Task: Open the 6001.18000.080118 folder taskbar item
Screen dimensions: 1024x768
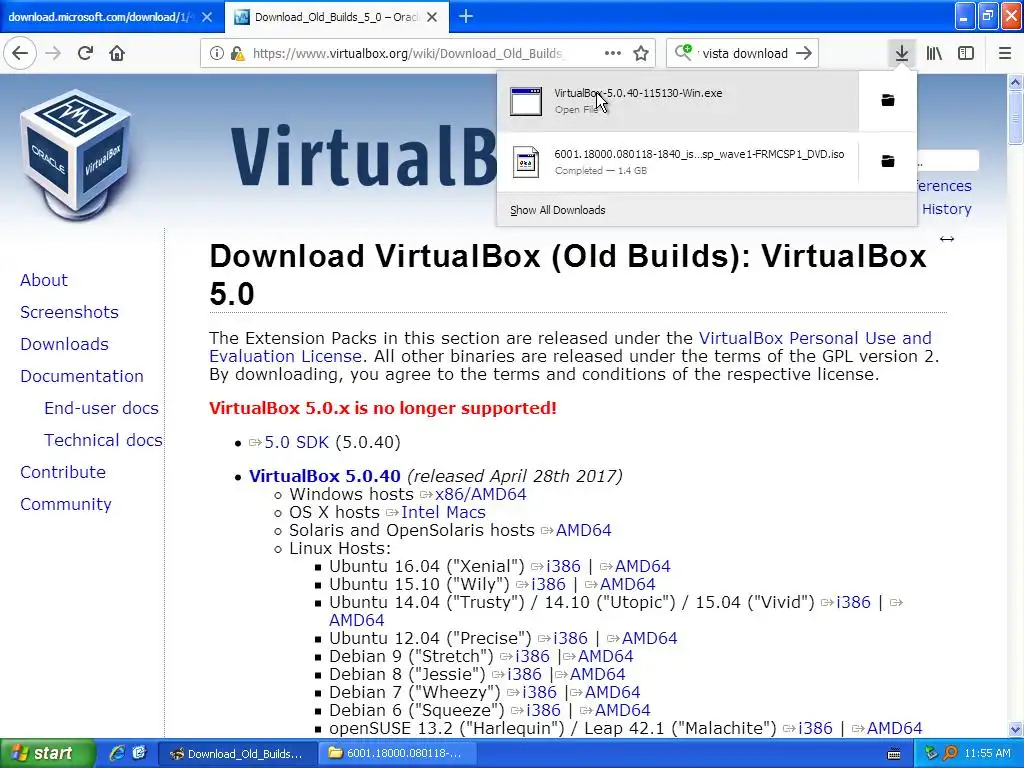Action: point(397,754)
